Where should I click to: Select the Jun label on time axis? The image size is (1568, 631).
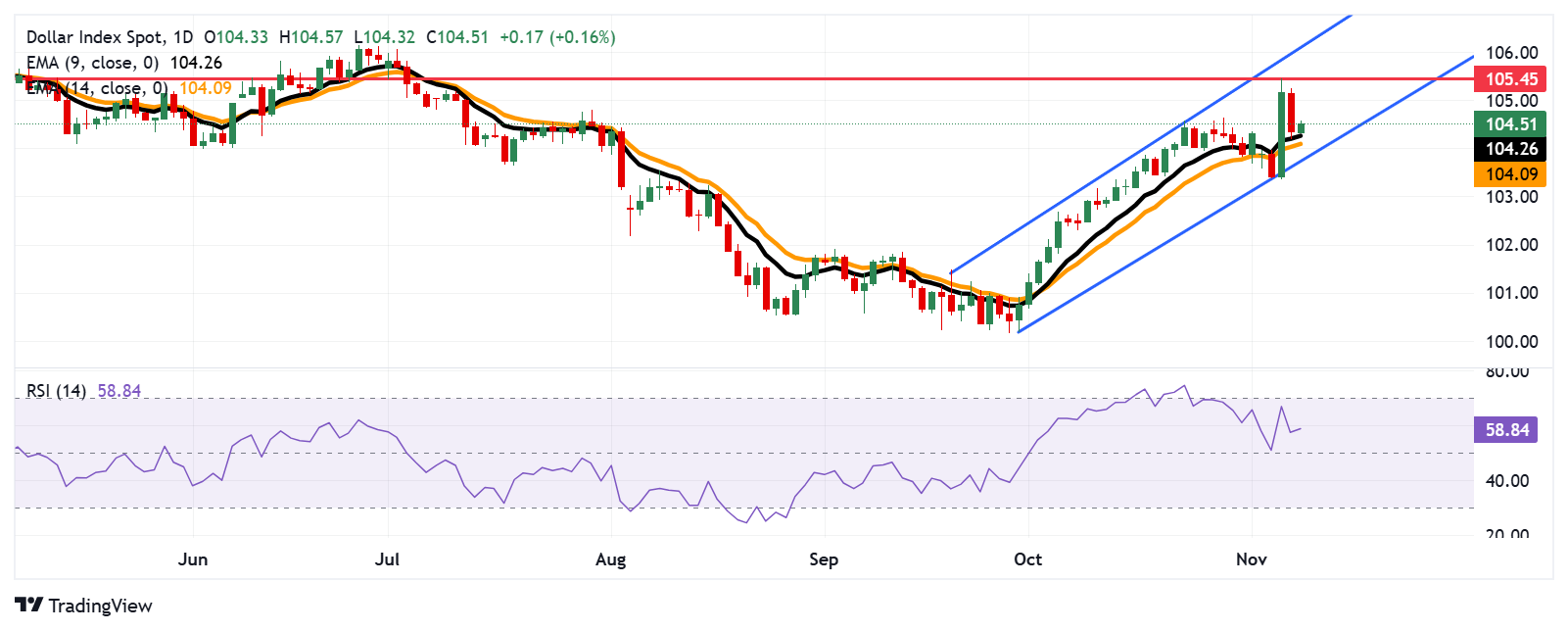193,559
